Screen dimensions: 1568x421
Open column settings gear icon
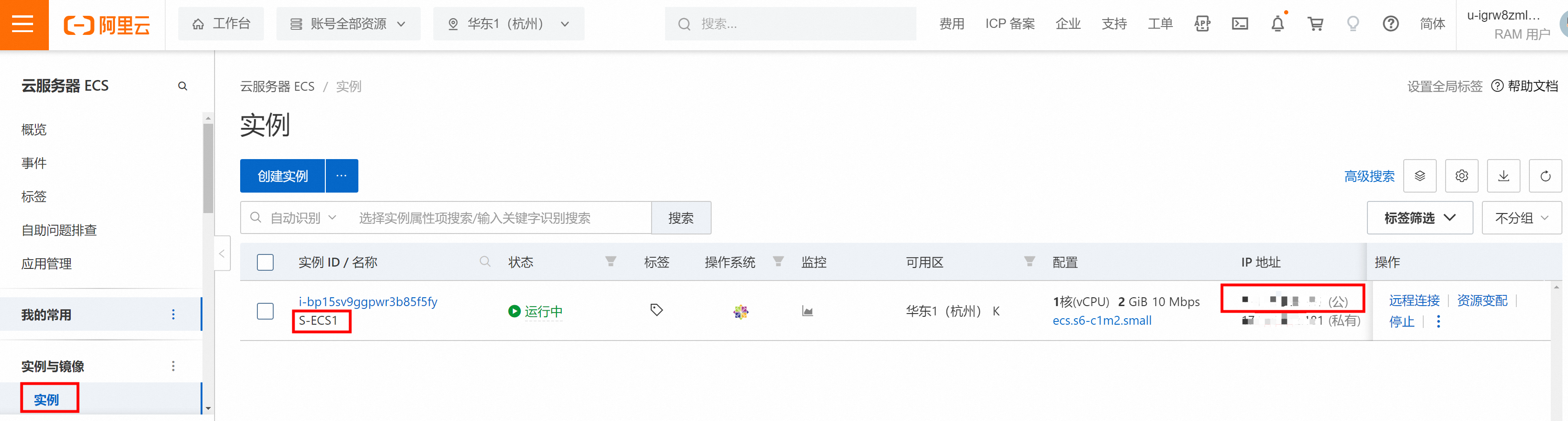point(1461,176)
